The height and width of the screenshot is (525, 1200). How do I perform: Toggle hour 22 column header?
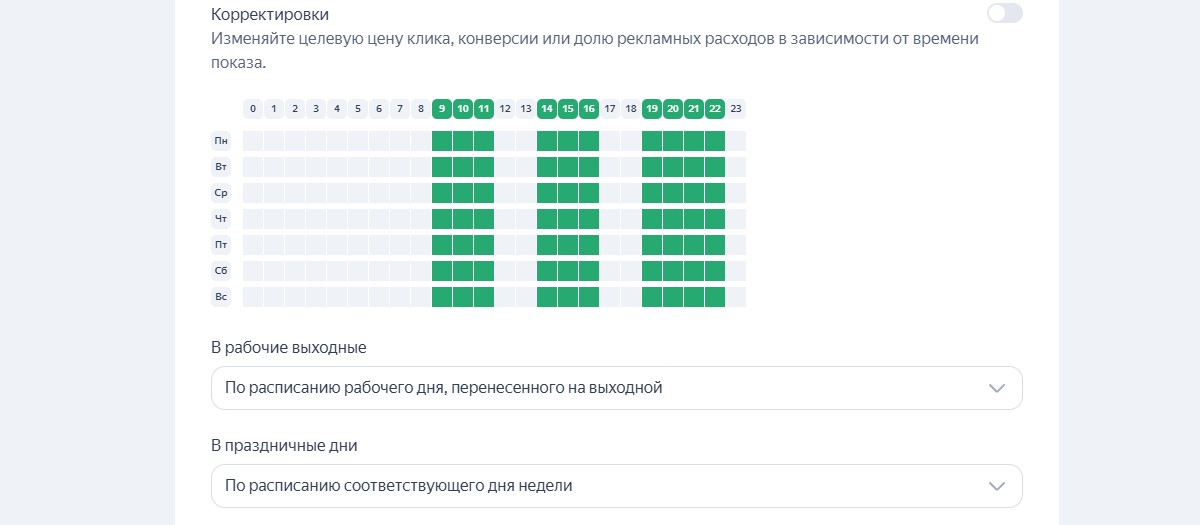pyautogui.click(x=715, y=108)
